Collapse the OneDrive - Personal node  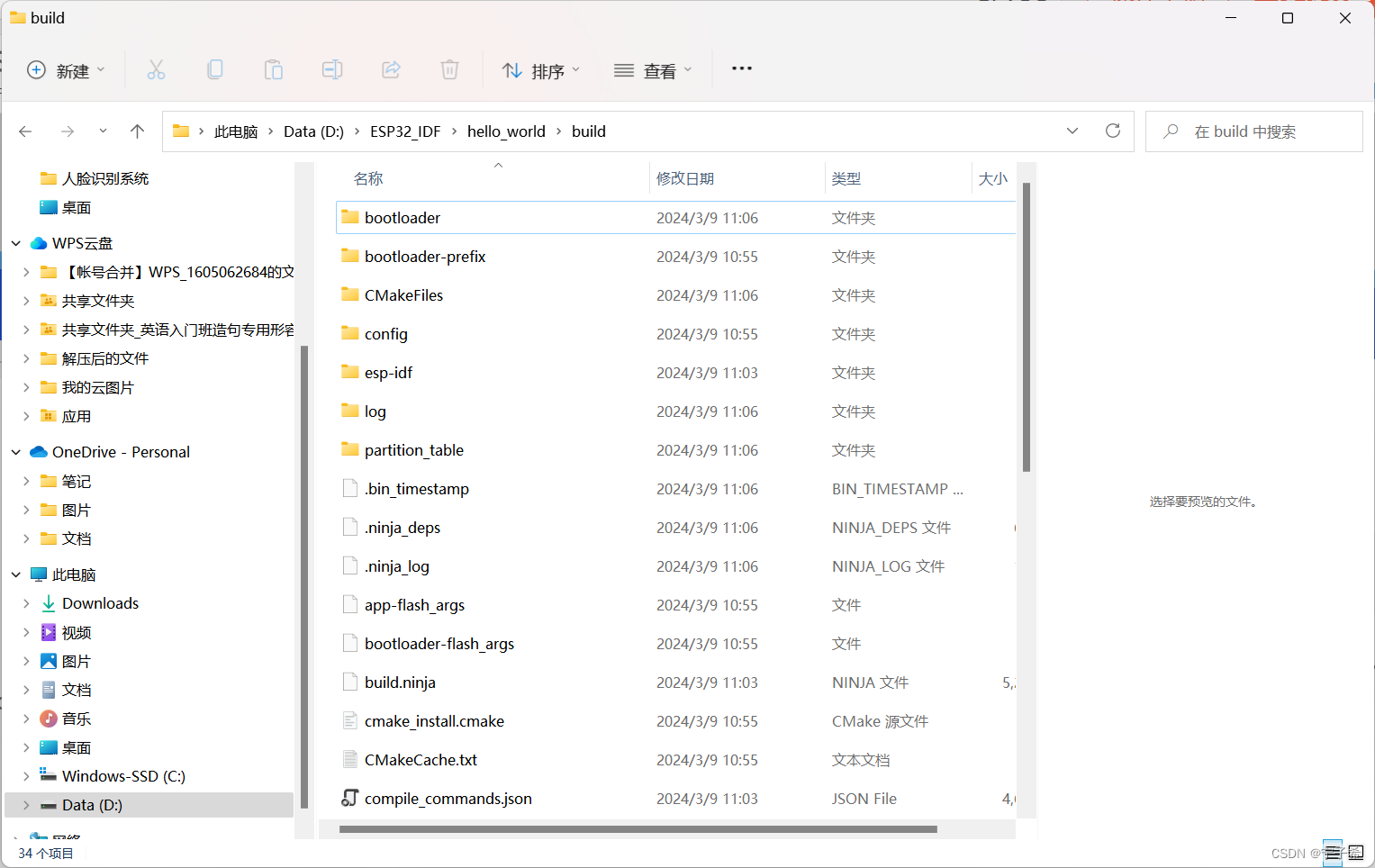click(16, 452)
